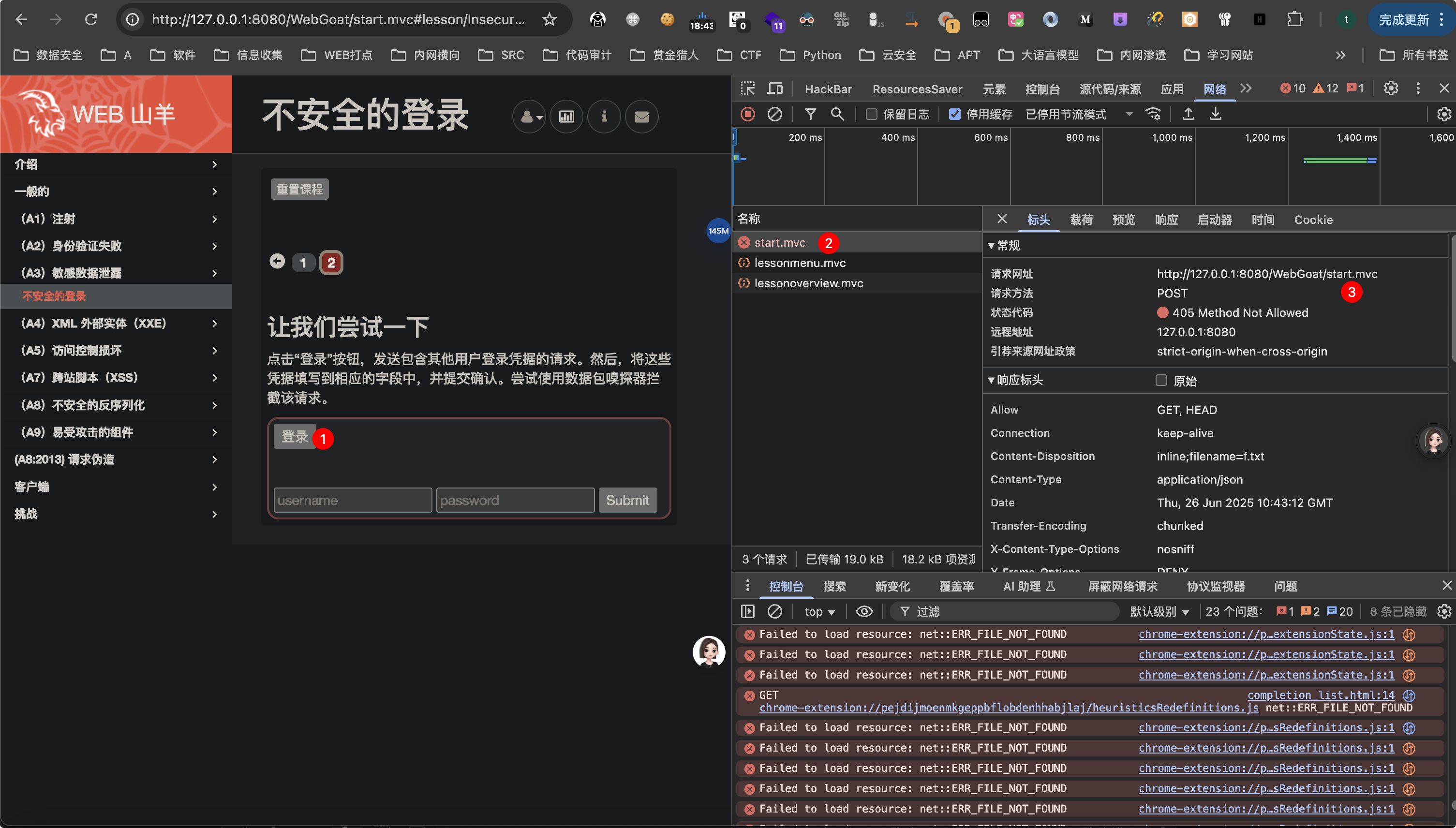Uncheck the 停用缓存 checkbox
Viewport: 1456px width, 828px height.
(955, 114)
